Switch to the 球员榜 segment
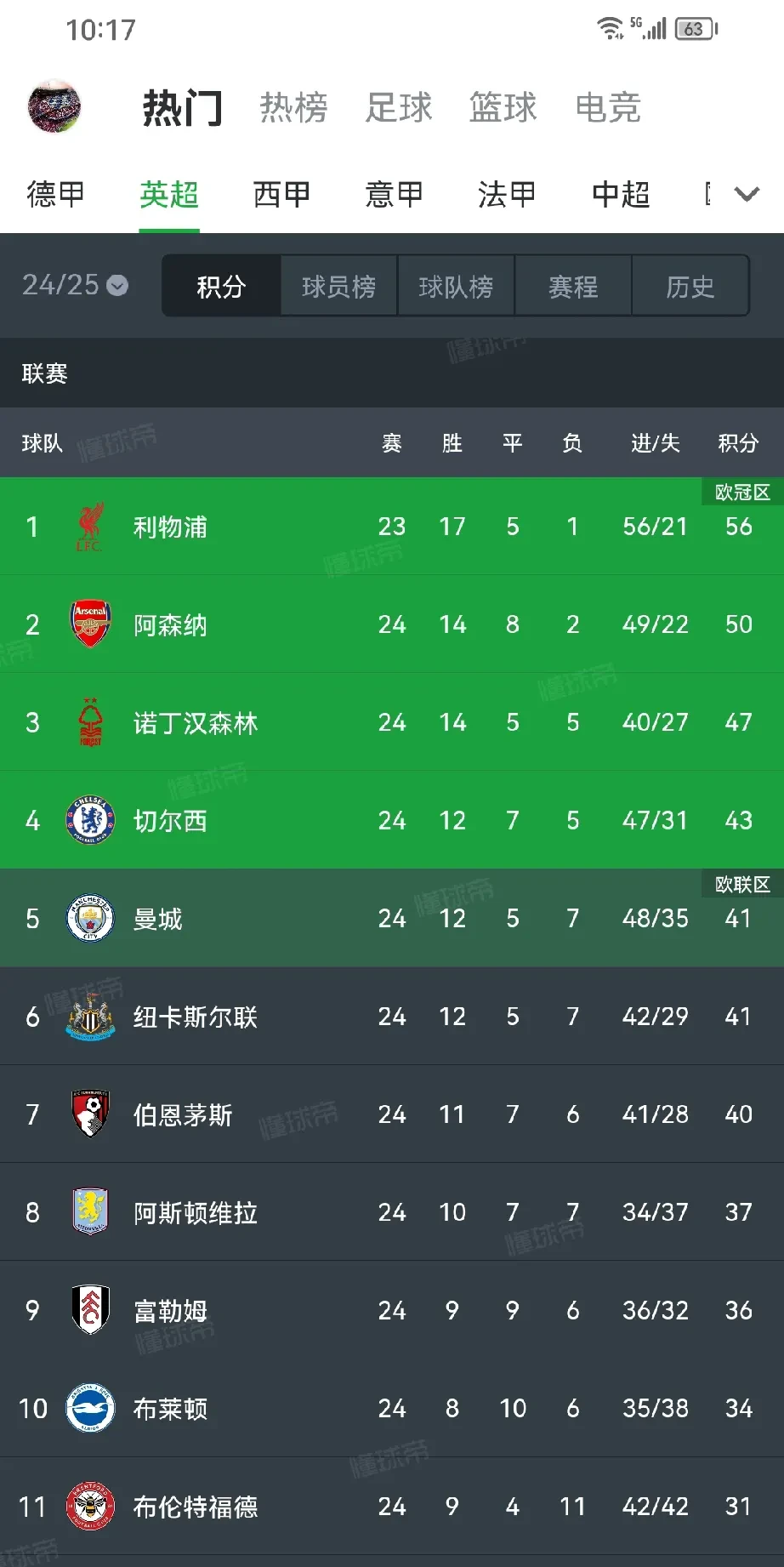 click(338, 287)
